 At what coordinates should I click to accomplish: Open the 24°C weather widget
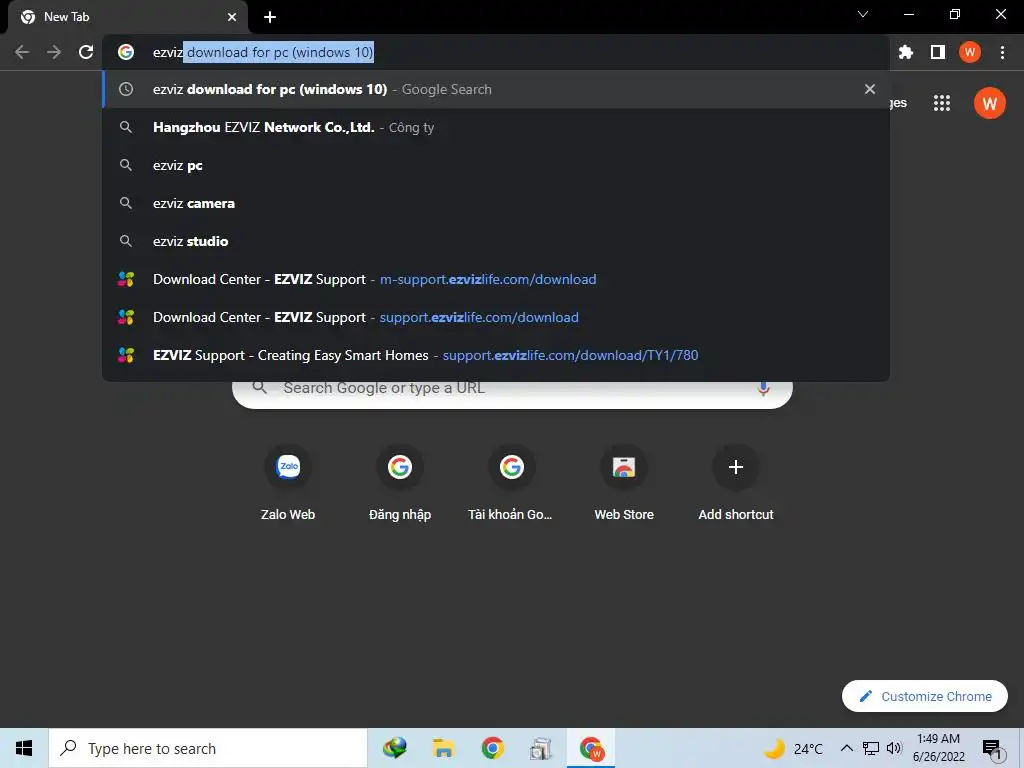tap(795, 748)
